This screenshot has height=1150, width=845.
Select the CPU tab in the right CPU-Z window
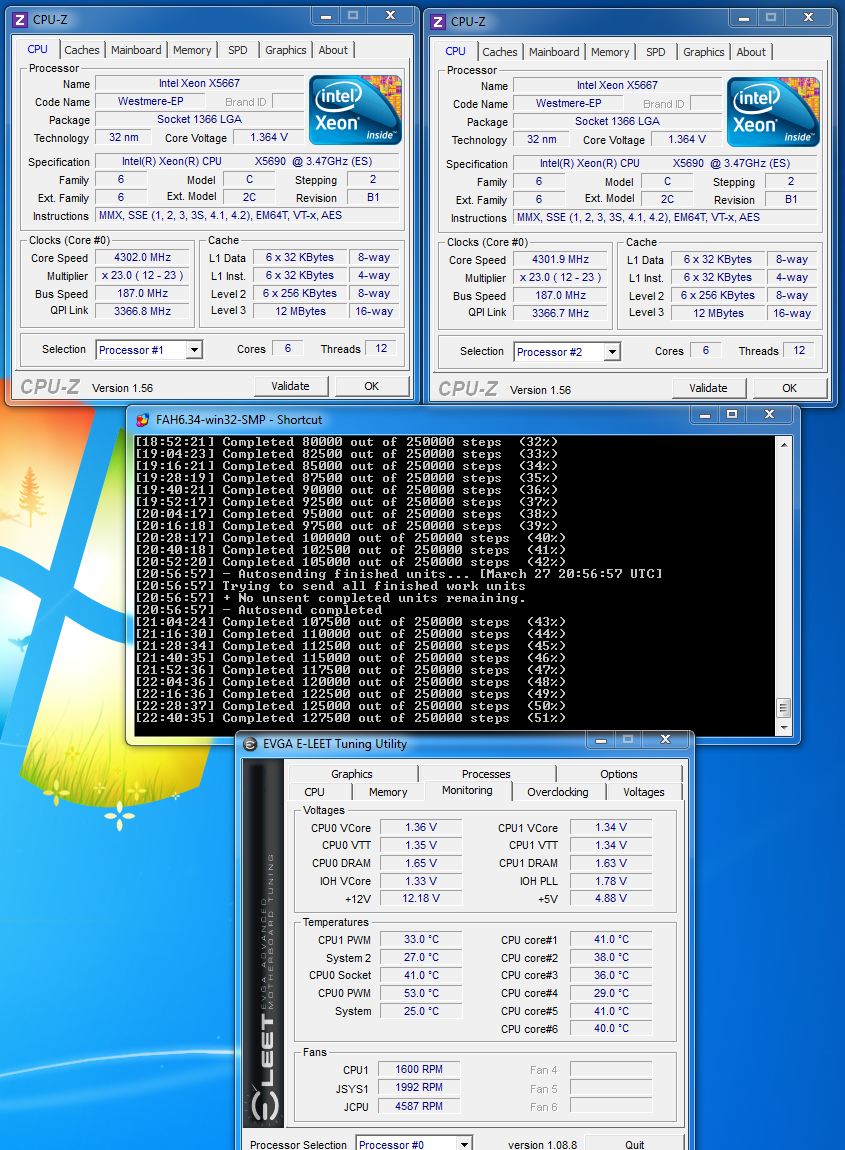click(456, 51)
